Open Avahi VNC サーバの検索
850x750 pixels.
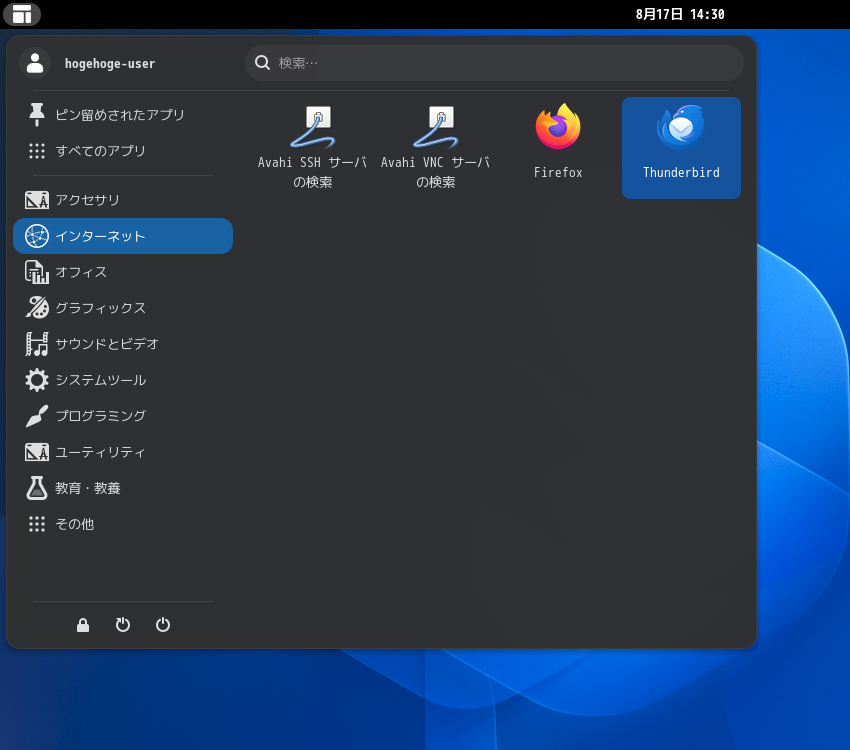click(x=435, y=147)
